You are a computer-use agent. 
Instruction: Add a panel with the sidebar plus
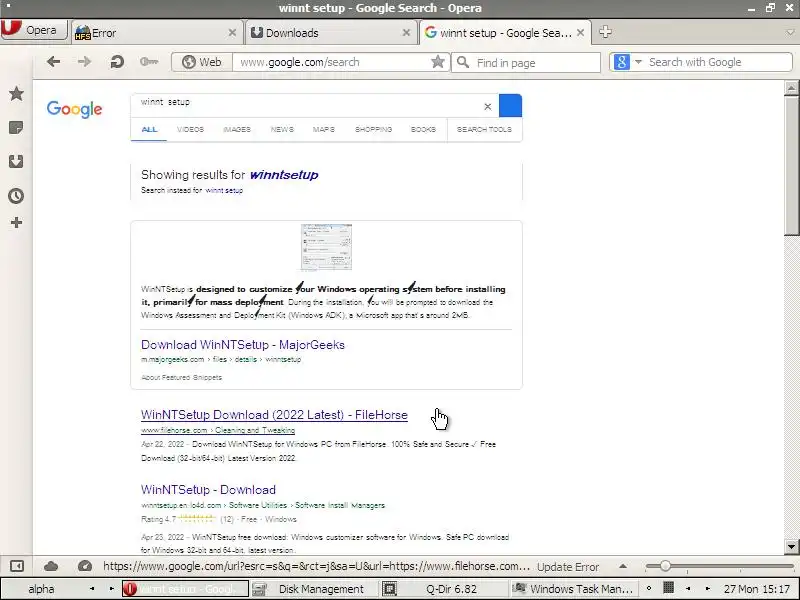pos(16,222)
